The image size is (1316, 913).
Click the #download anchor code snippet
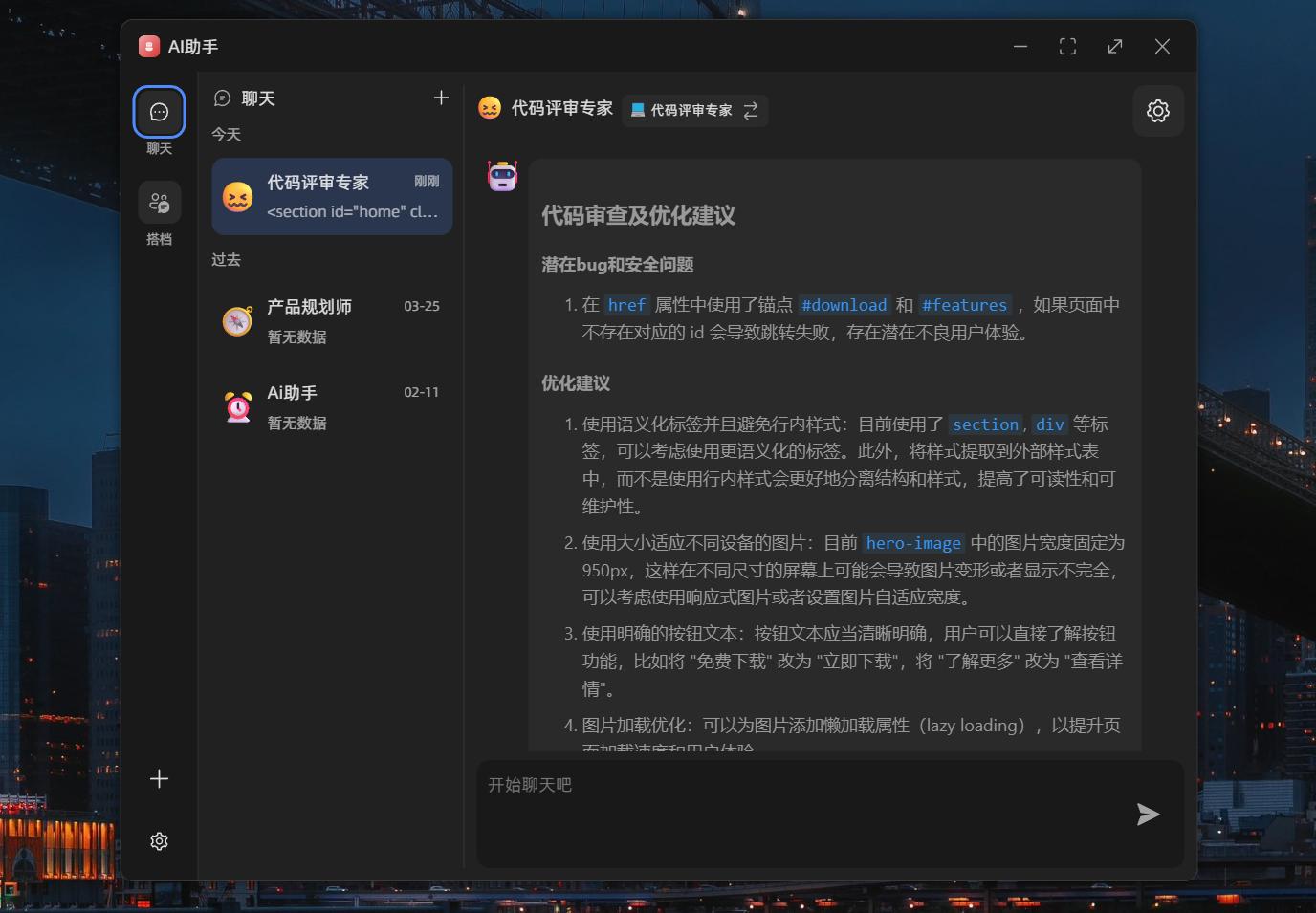coord(844,305)
